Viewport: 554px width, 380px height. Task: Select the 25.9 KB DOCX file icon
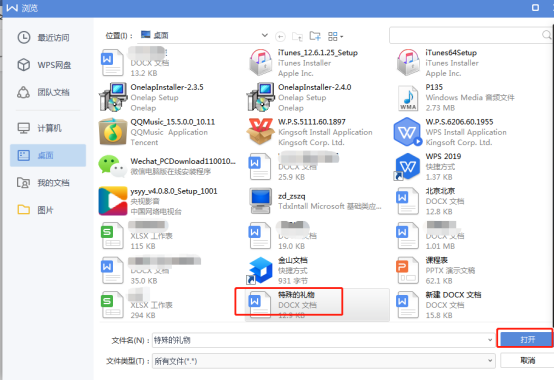click(x=260, y=166)
